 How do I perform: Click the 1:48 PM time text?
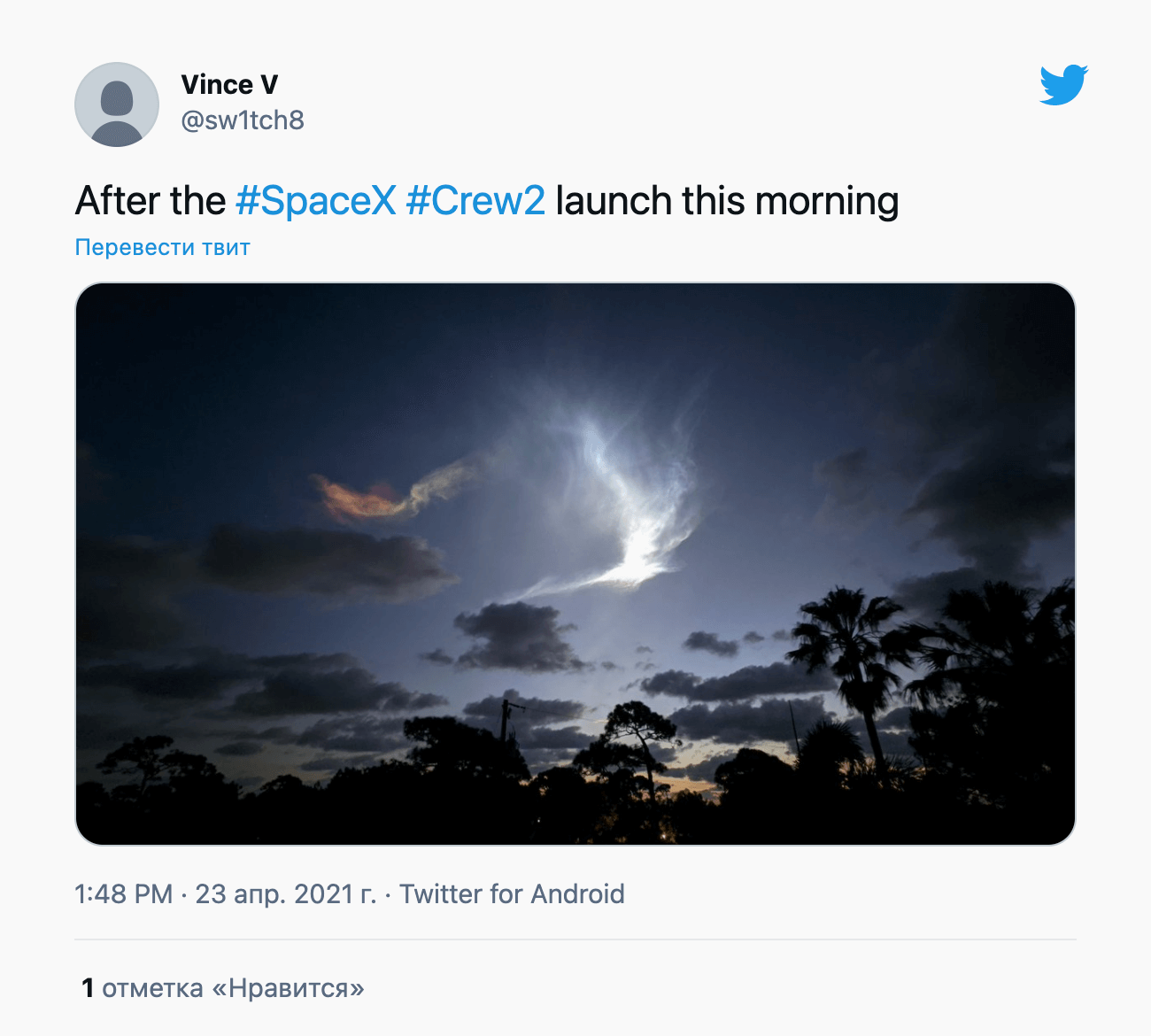click(x=124, y=894)
